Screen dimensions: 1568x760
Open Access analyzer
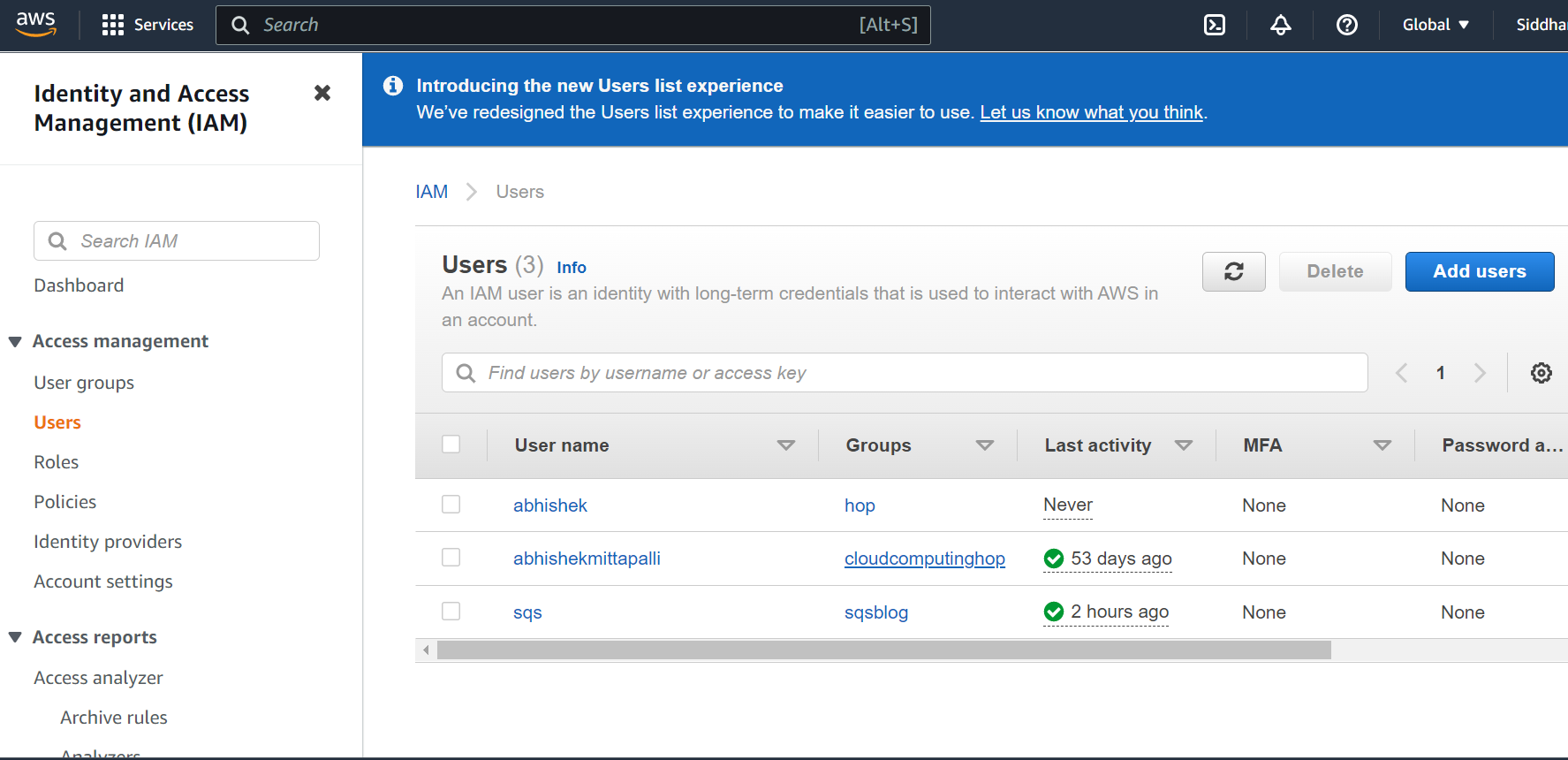(98, 678)
